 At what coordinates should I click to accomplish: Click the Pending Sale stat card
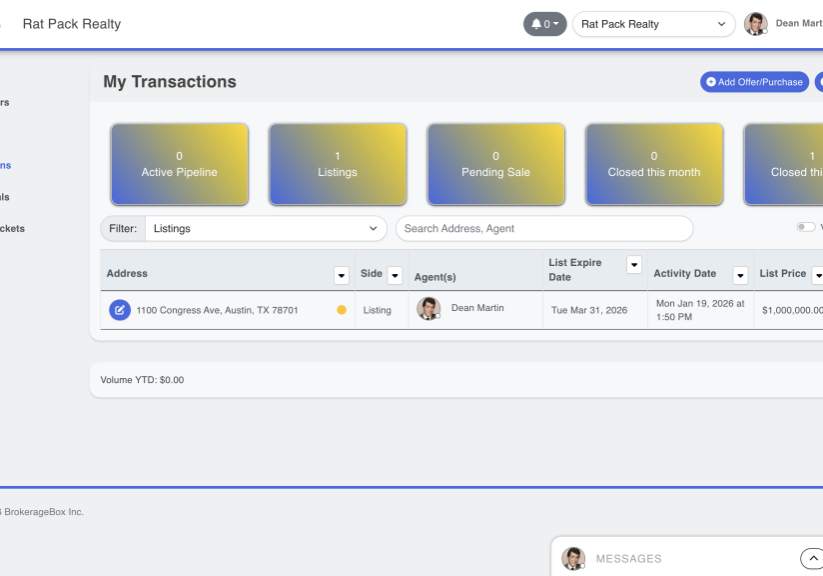point(495,164)
